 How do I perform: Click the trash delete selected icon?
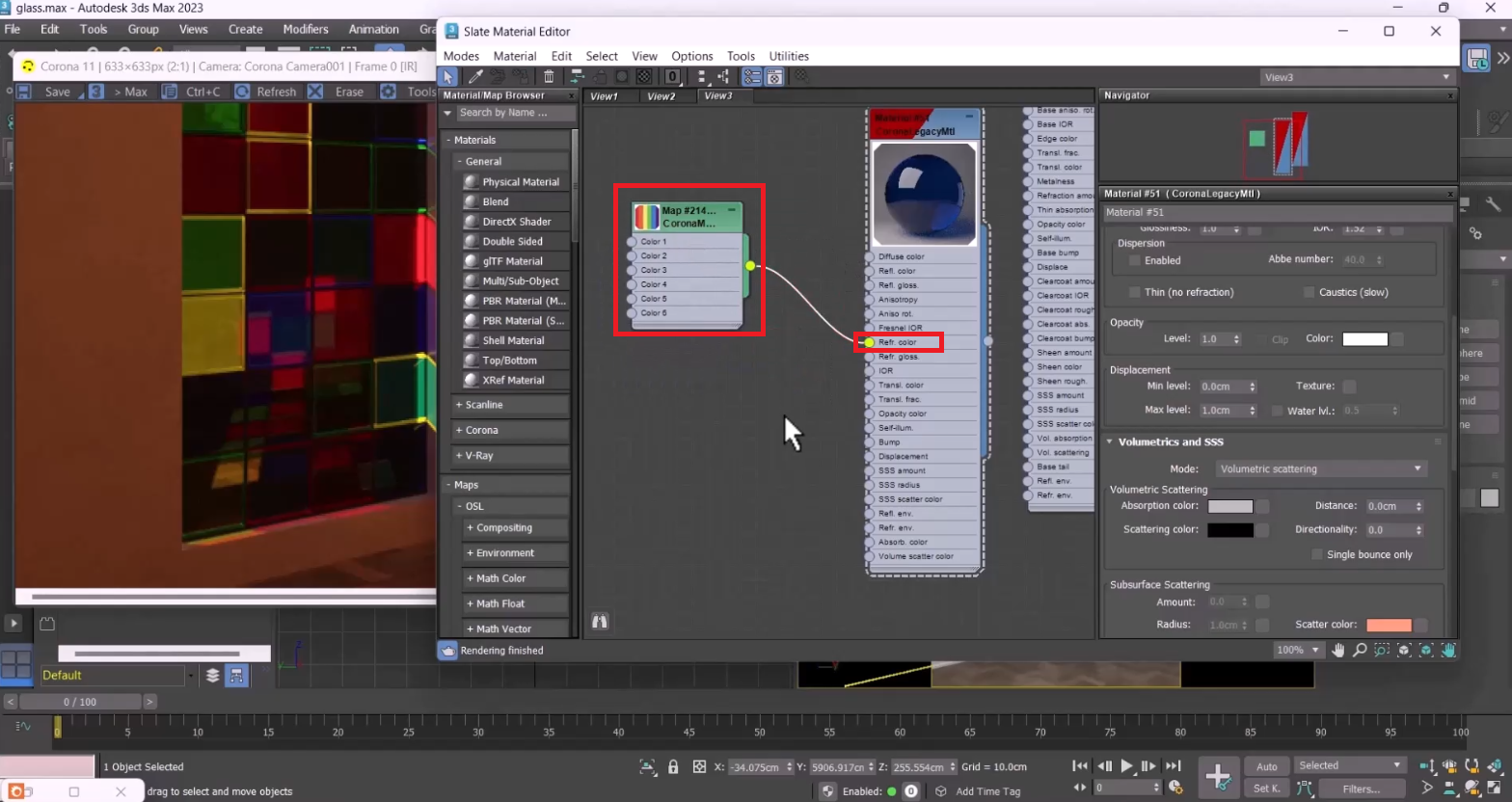tap(549, 77)
